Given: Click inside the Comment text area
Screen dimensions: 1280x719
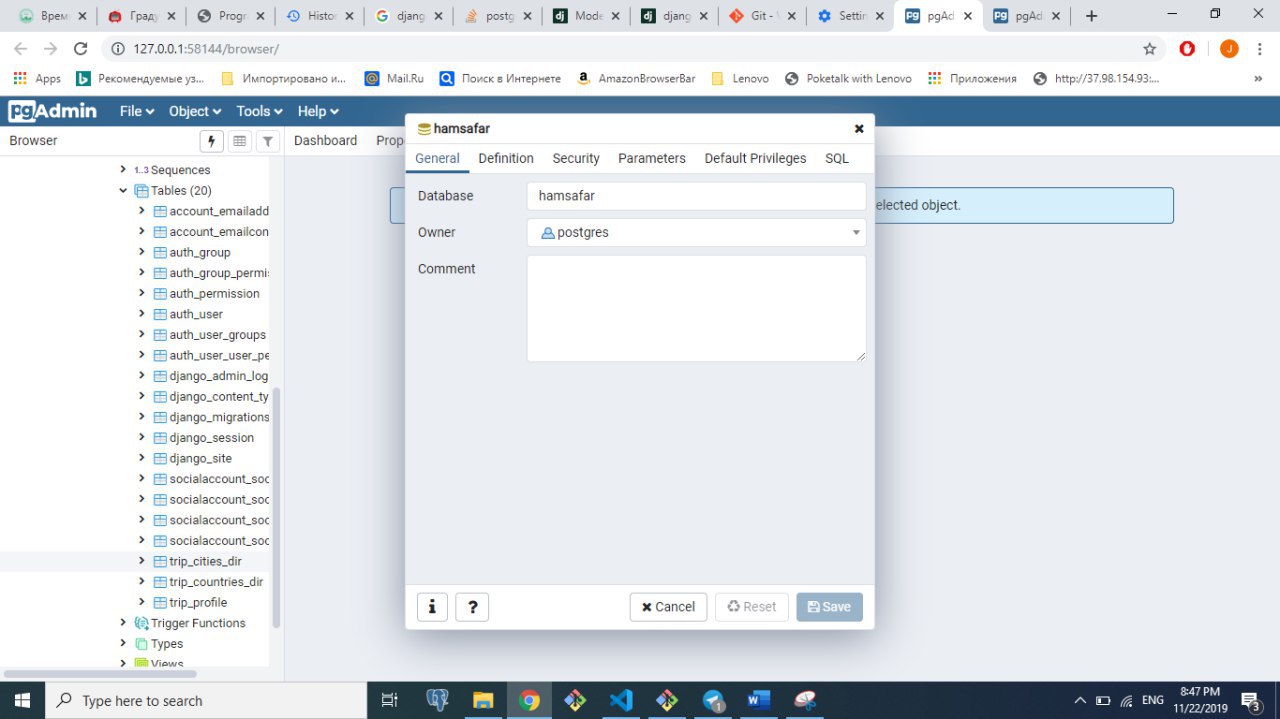Looking at the screenshot, I should click(x=696, y=308).
